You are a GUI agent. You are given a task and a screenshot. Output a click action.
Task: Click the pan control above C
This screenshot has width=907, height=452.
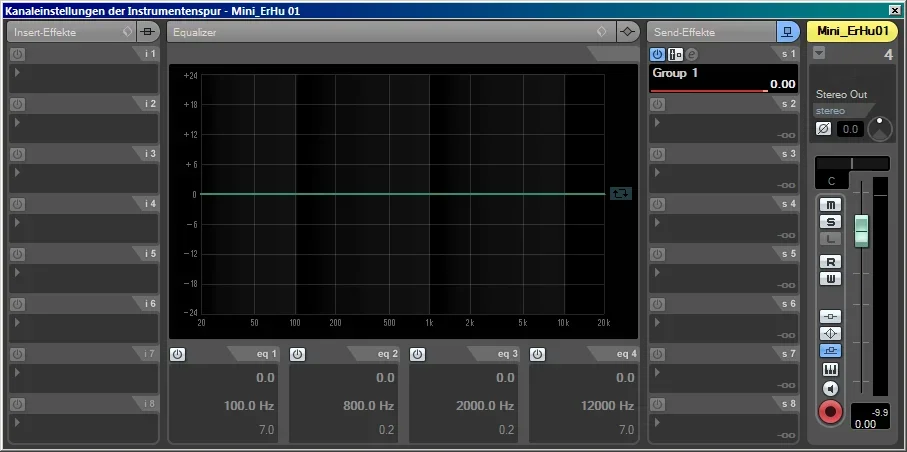852,164
